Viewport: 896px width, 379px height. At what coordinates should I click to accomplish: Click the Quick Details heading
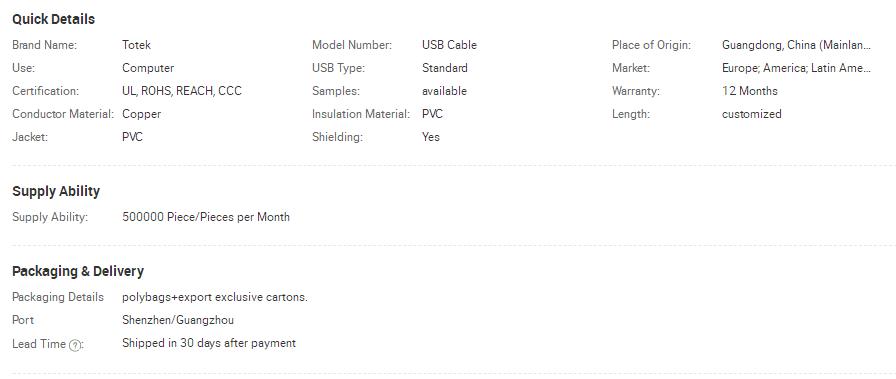pyautogui.click(x=53, y=19)
